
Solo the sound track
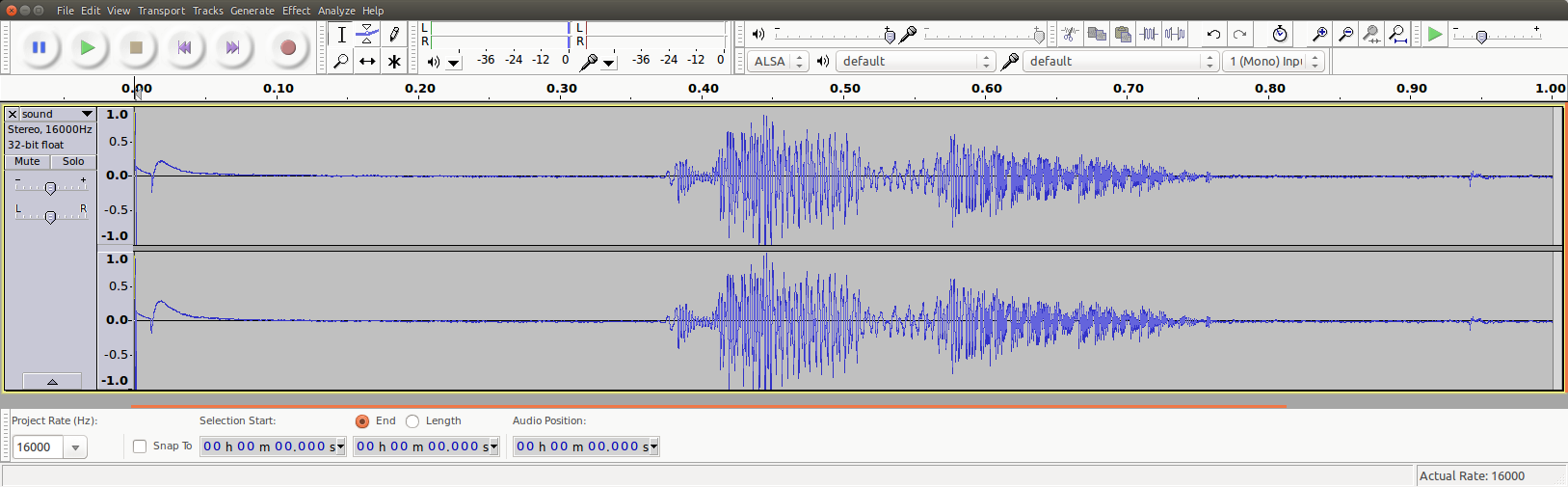(x=73, y=162)
